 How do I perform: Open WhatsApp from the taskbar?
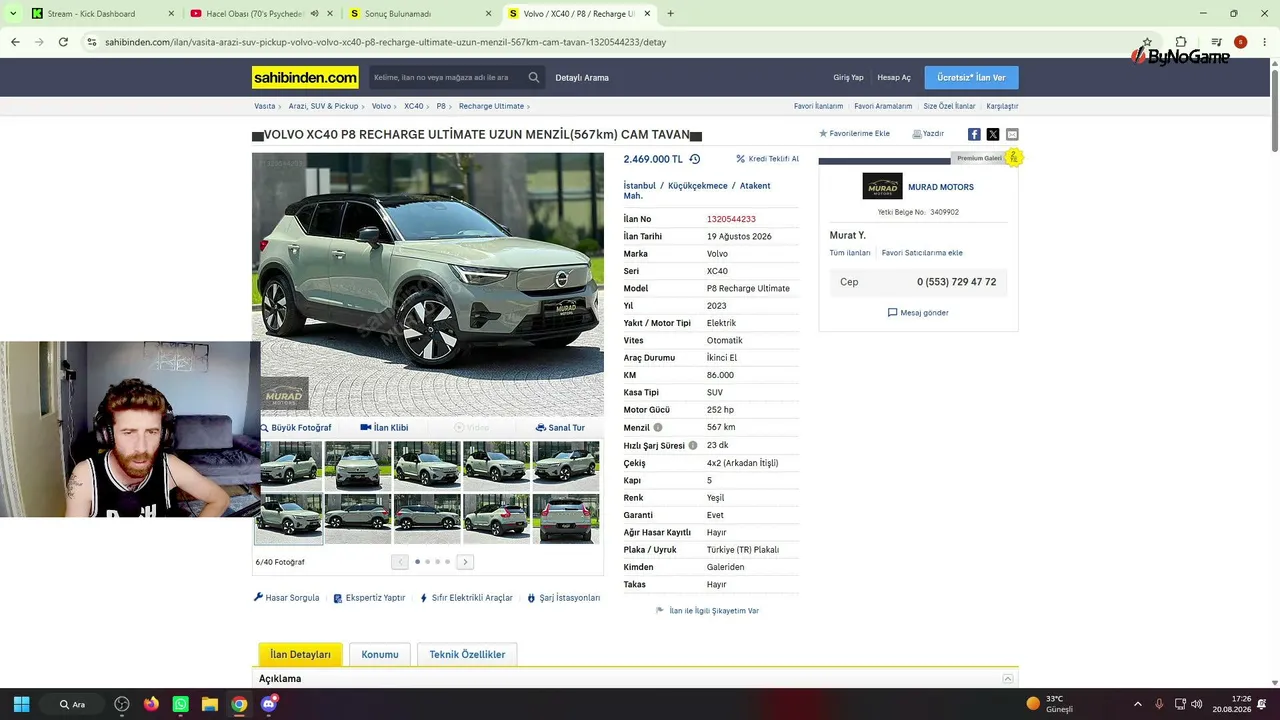180,704
